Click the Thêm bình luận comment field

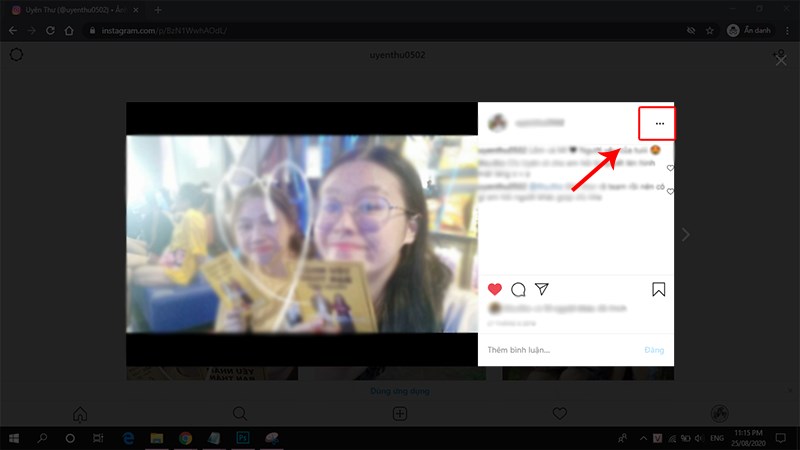pos(561,350)
